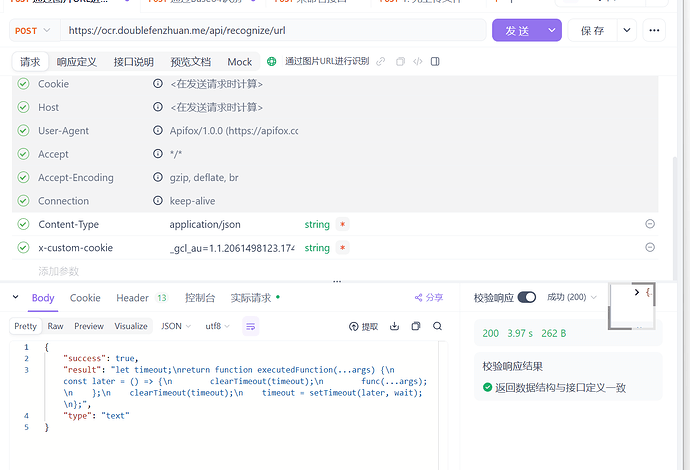
Task: Remove the x-custom-cookie header row
Action: (x=650, y=247)
